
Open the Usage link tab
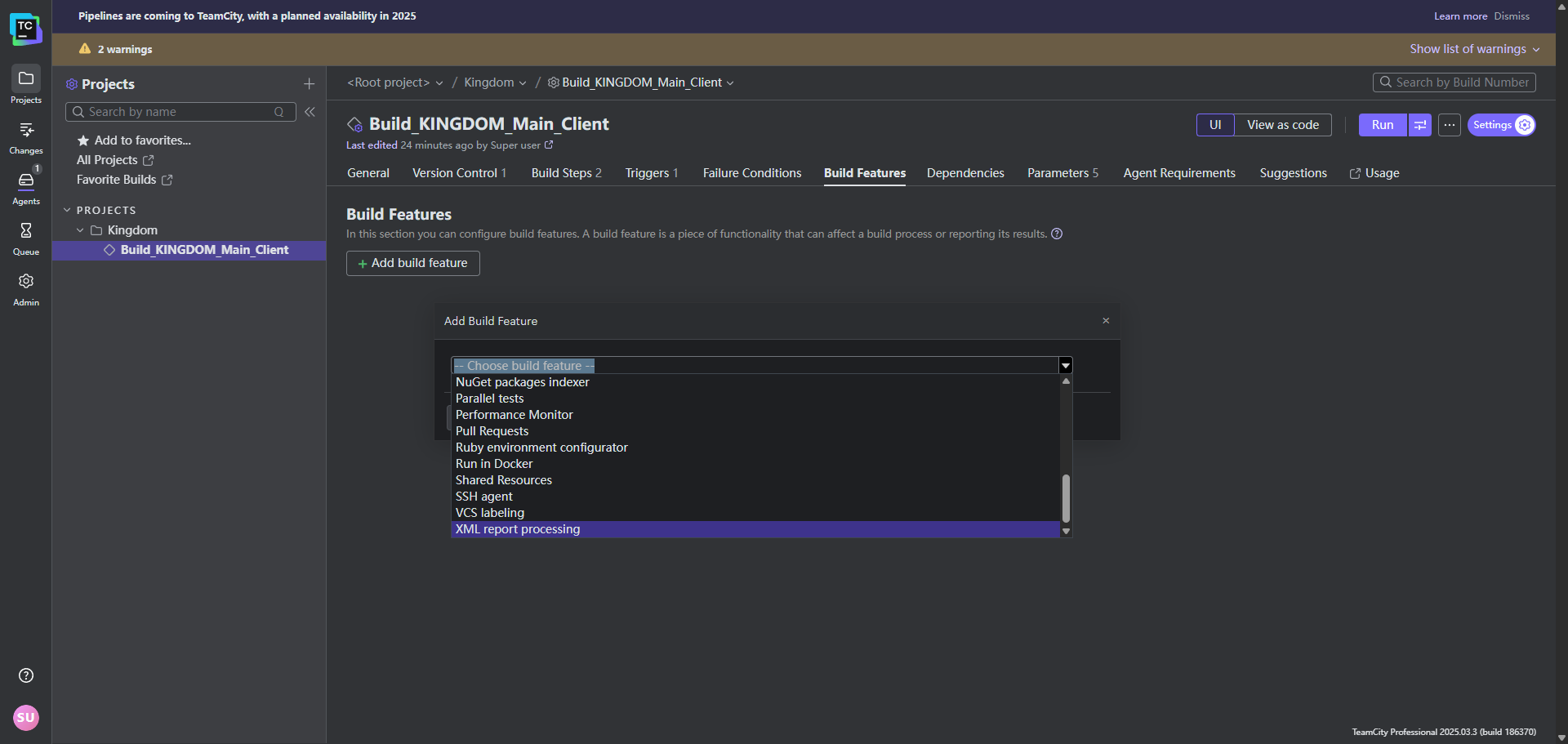pos(1374,173)
